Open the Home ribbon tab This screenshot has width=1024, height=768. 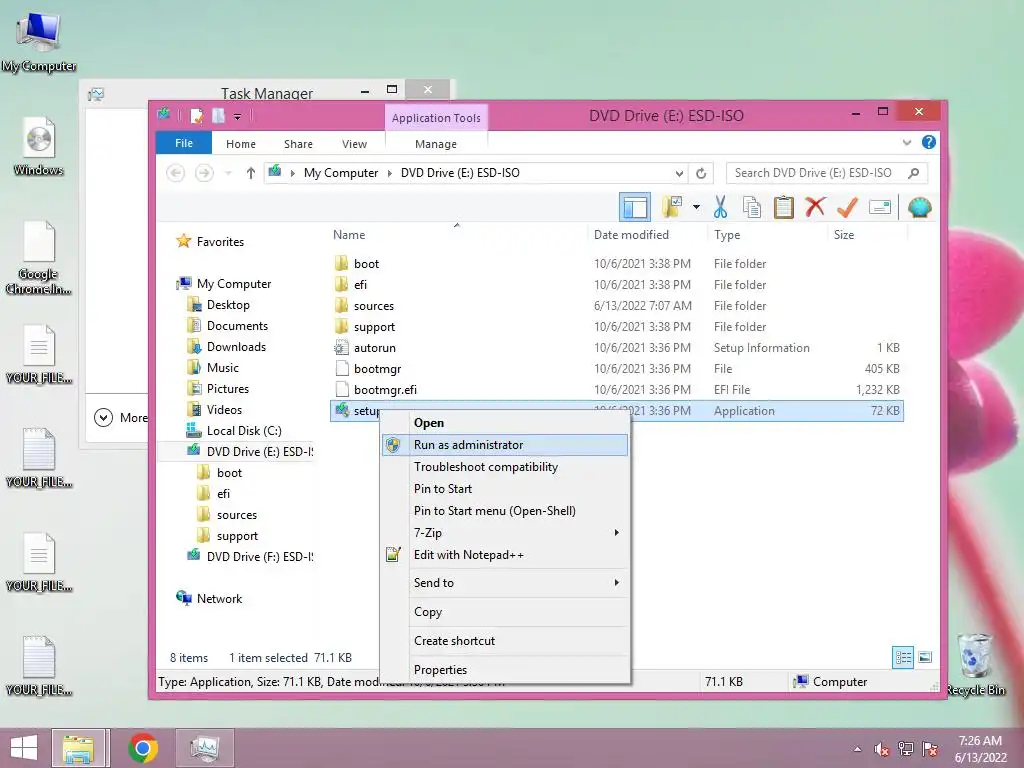[241, 144]
